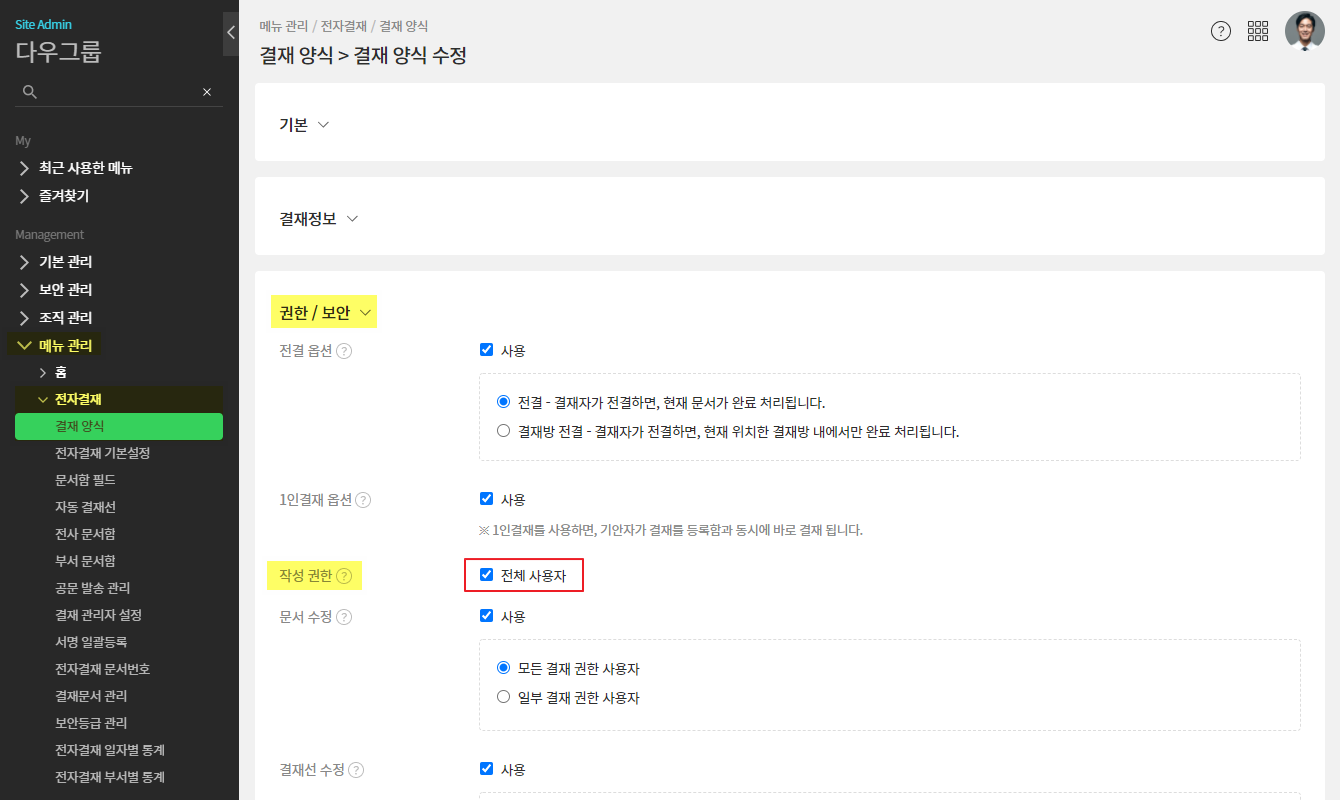
Task: Click the user profile avatar
Action: tap(1304, 31)
